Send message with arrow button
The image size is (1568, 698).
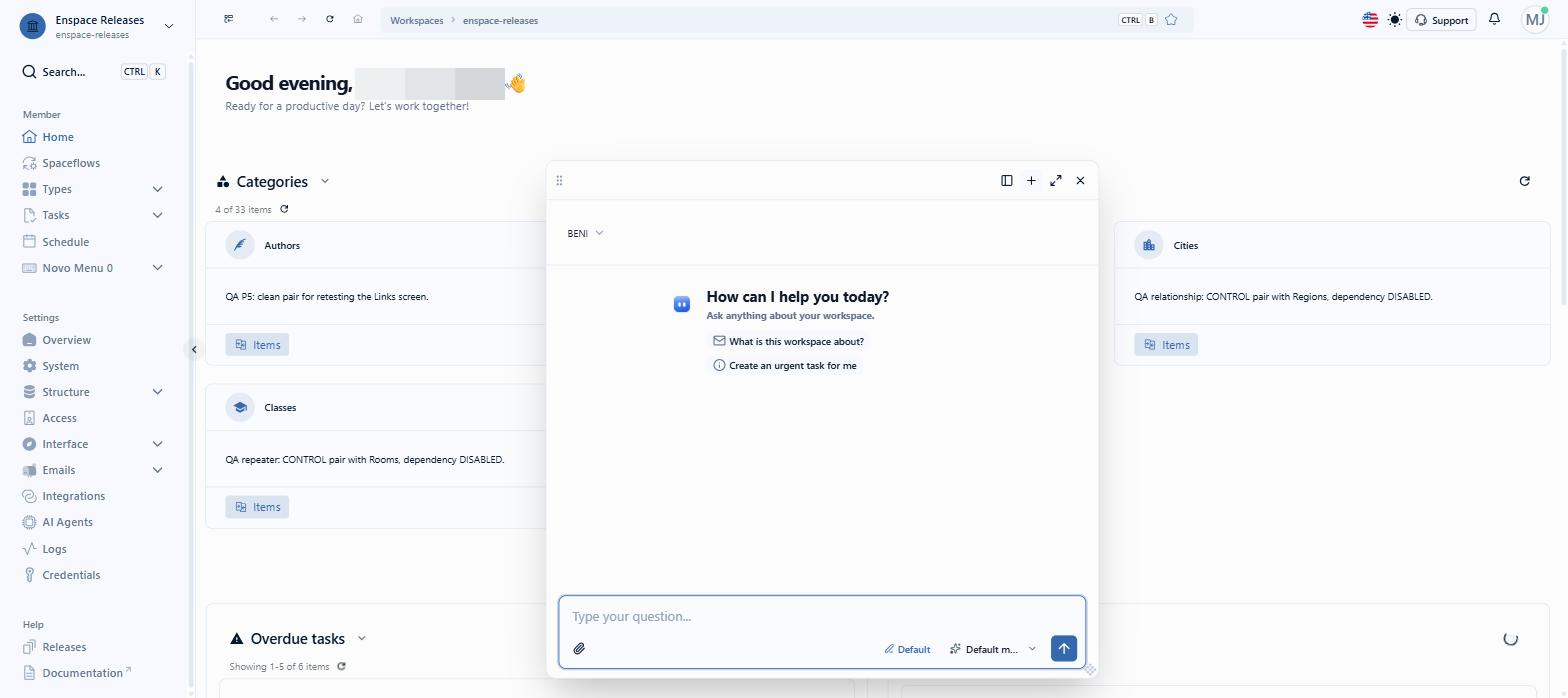[x=1064, y=649]
